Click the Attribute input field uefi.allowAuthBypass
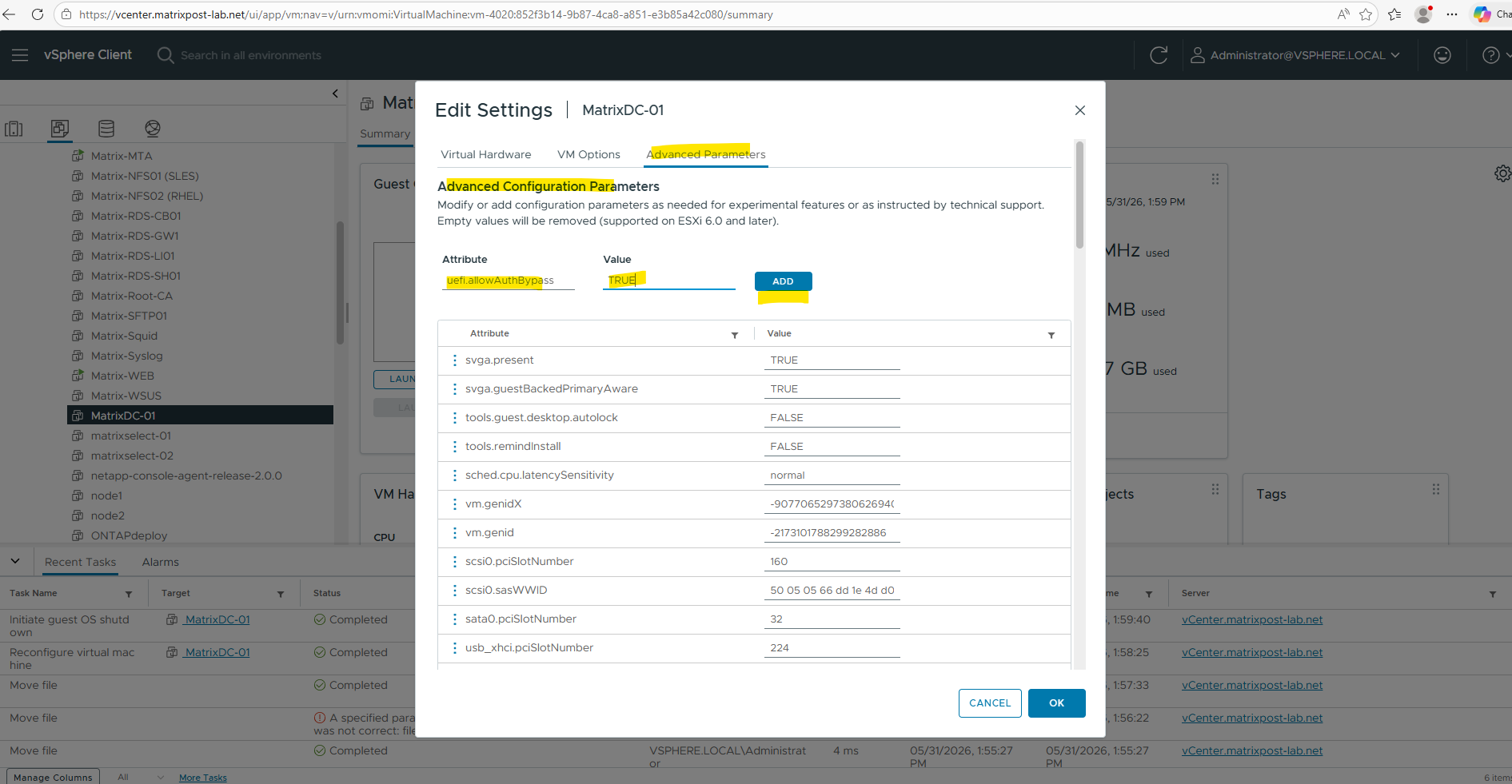This screenshot has height=784, width=1512. click(x=509, y=281)
